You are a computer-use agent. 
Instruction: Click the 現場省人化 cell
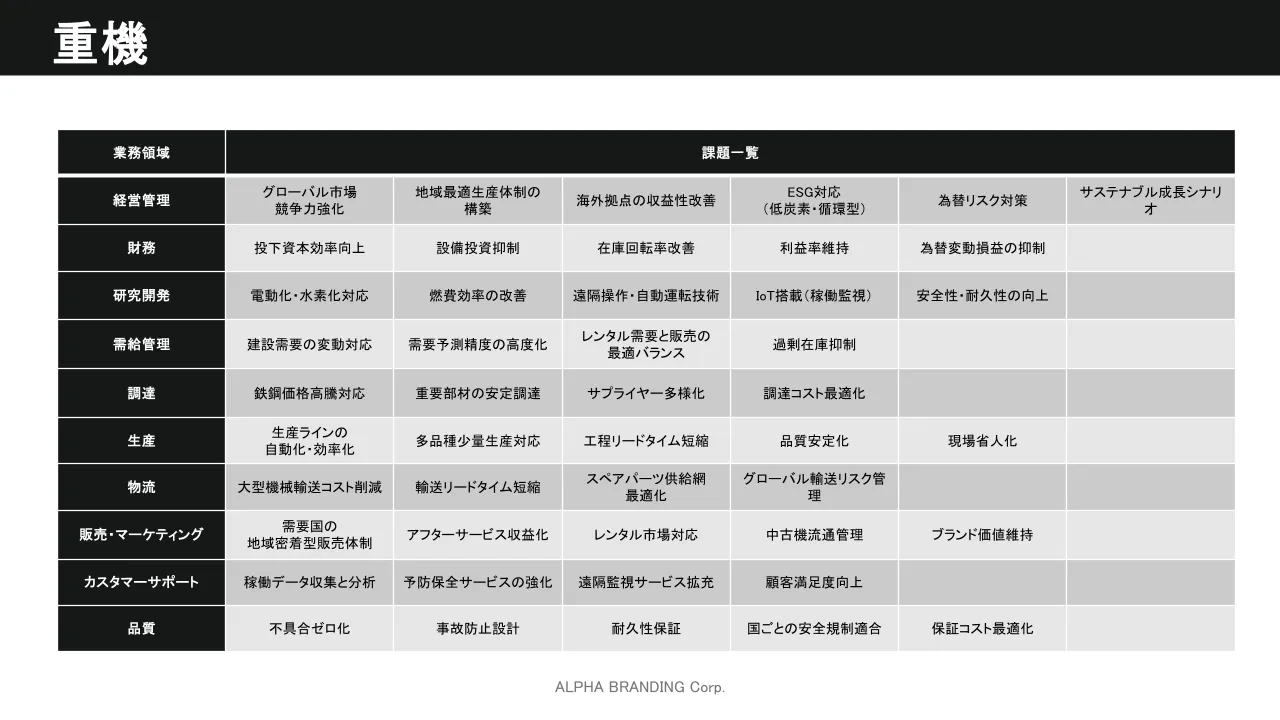tap(982, 441)
